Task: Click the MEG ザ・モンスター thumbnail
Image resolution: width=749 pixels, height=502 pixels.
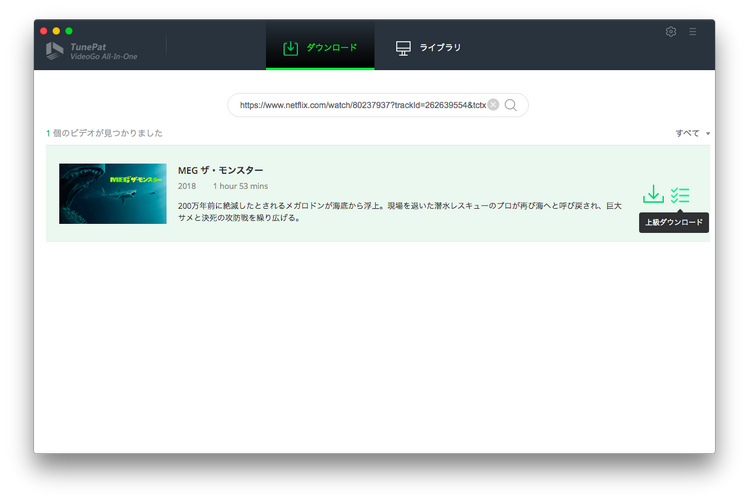Action: [113, 193]
